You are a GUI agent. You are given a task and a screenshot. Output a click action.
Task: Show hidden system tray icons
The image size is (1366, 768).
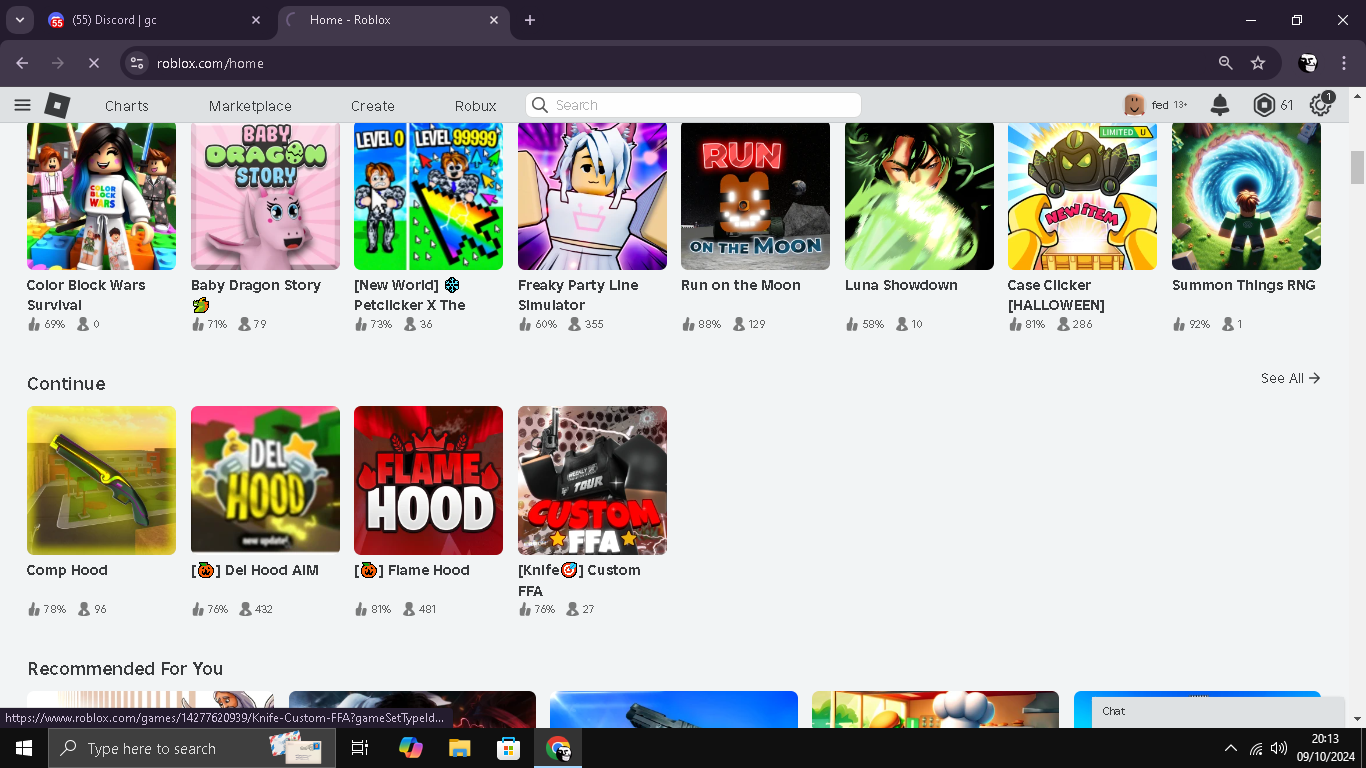pos(1230,748)
